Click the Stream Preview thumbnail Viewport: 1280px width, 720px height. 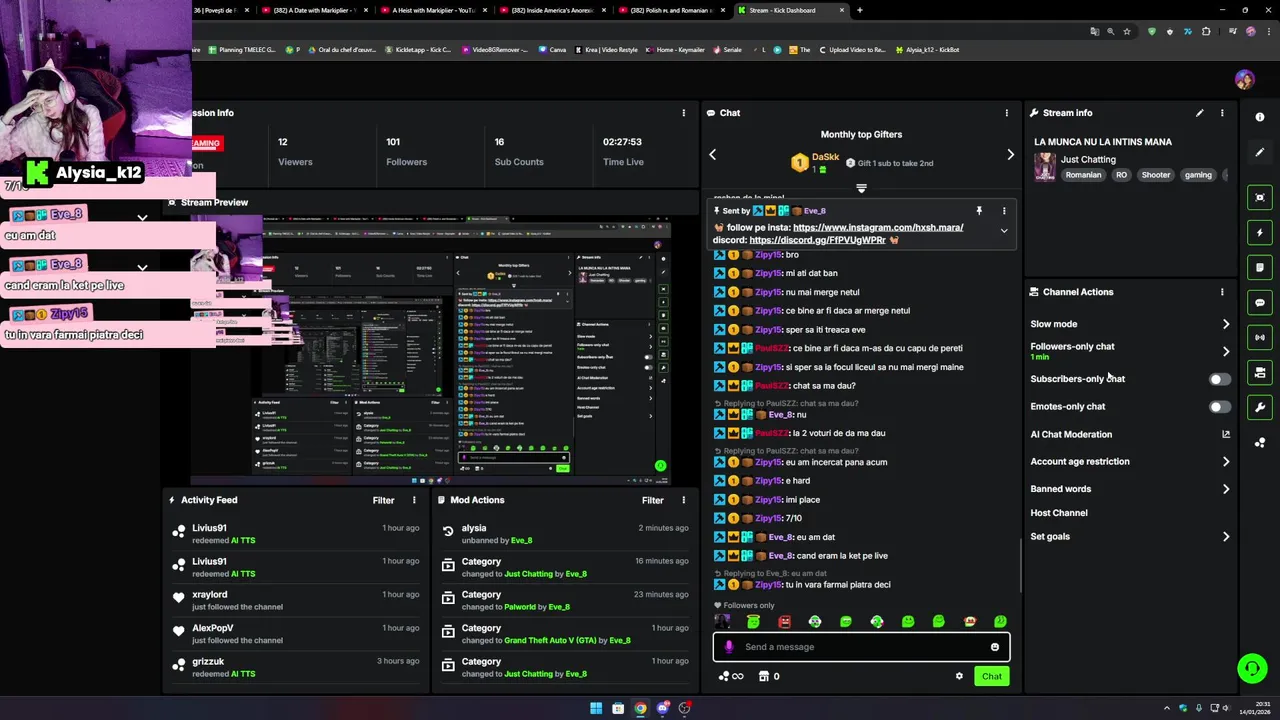click(x=430, y=351)
